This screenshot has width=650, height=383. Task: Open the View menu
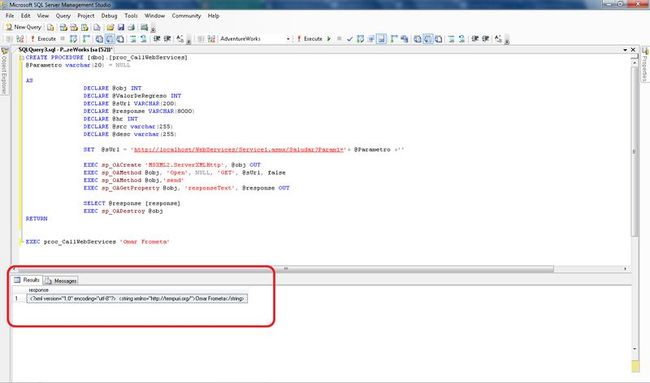coord(43,16)
